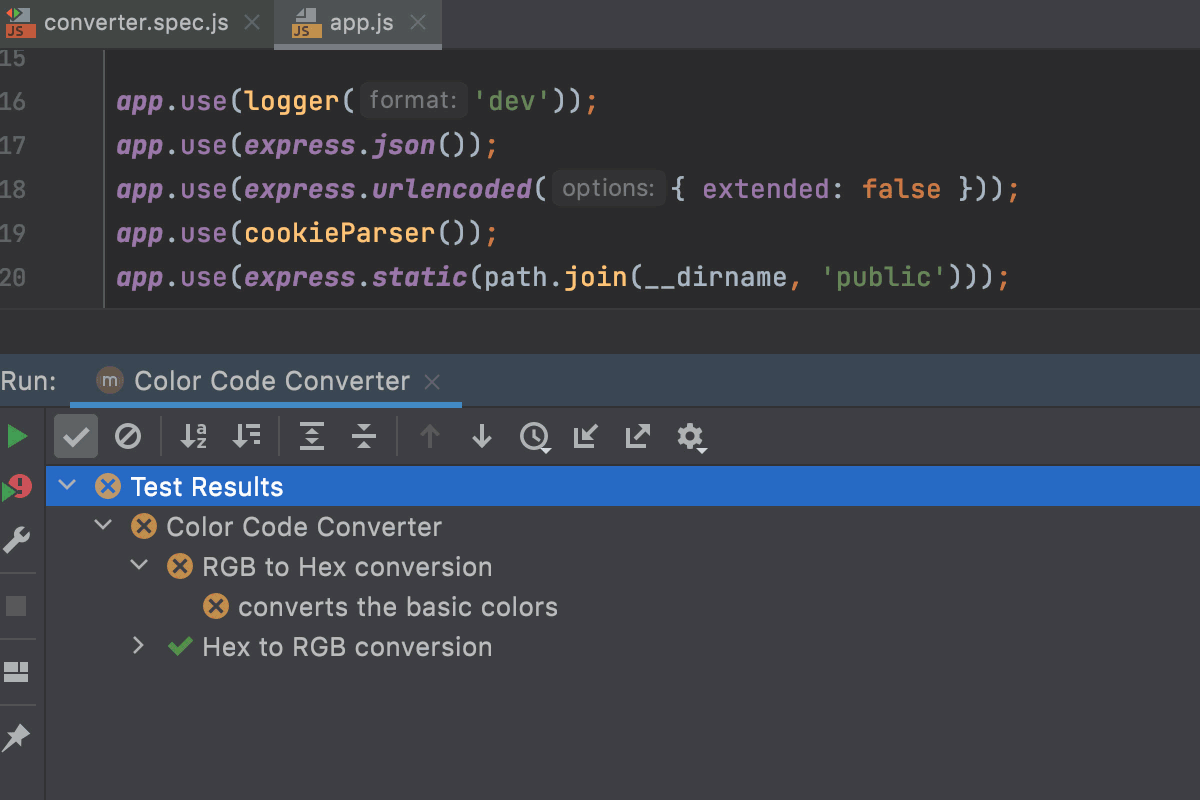Sort test results alphabetically
The image size is (1200, 800).
click(192, 436)
